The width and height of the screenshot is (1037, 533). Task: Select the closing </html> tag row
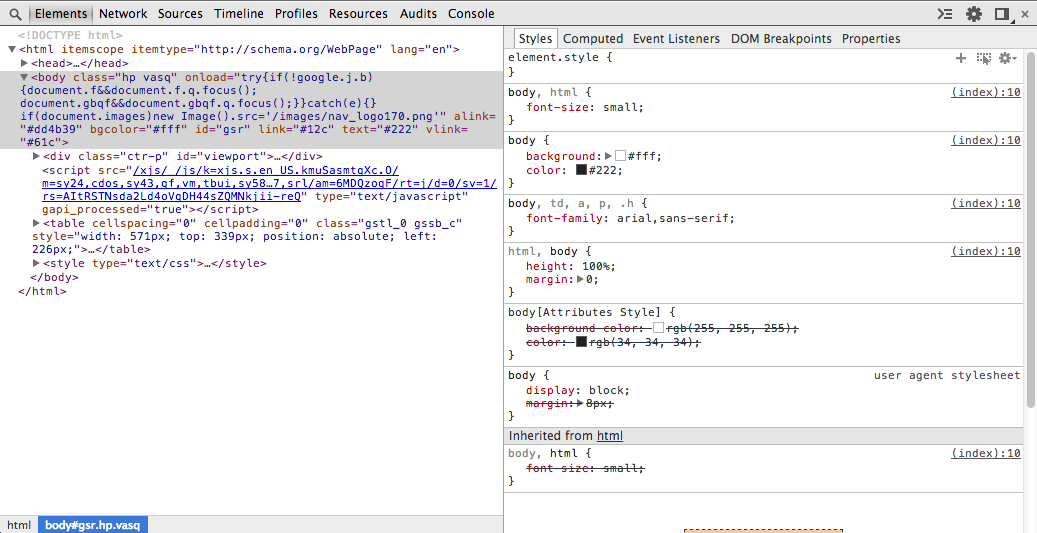coord(42,291)
